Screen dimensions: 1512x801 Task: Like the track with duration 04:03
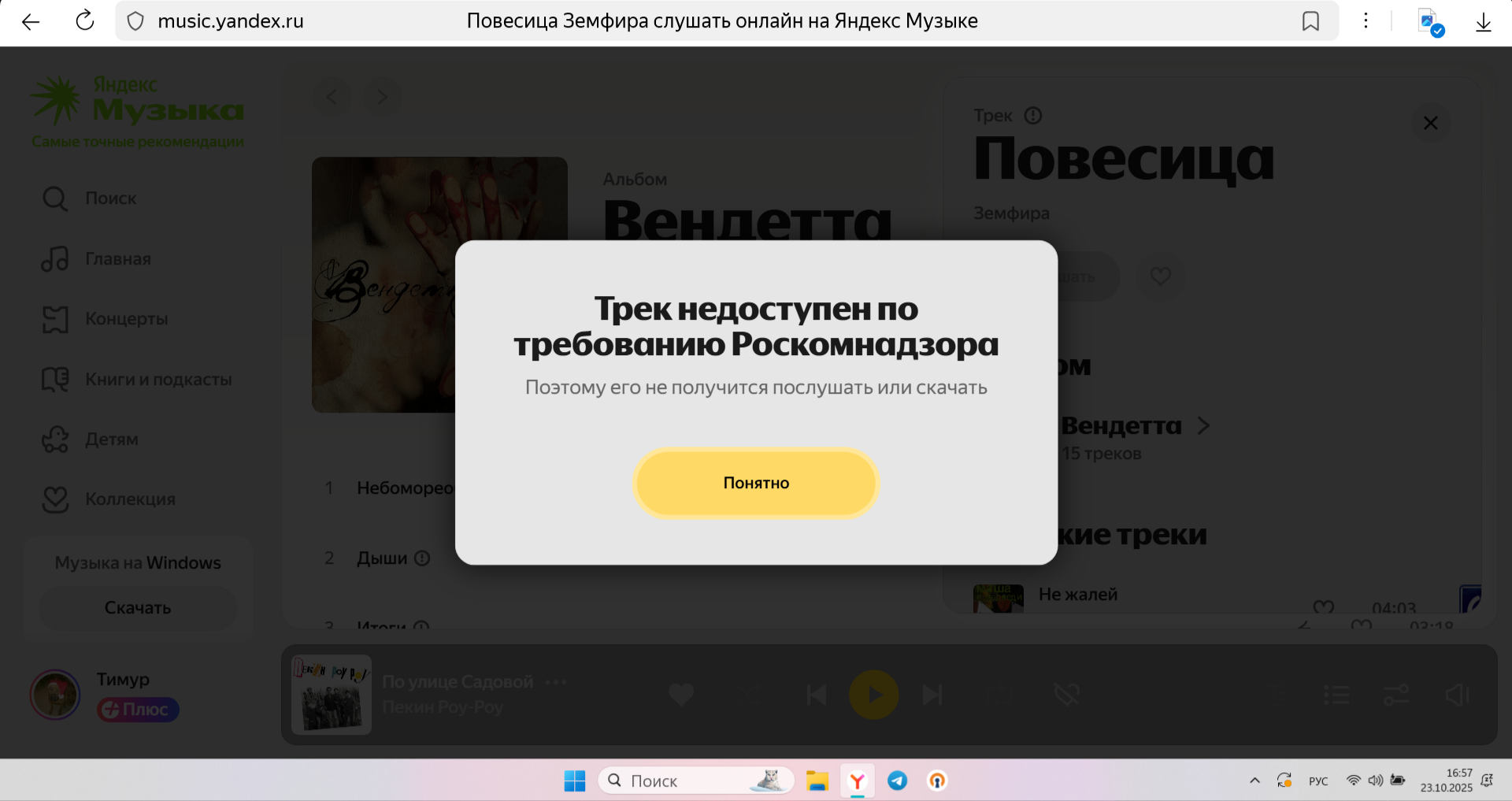(1324, 607)
